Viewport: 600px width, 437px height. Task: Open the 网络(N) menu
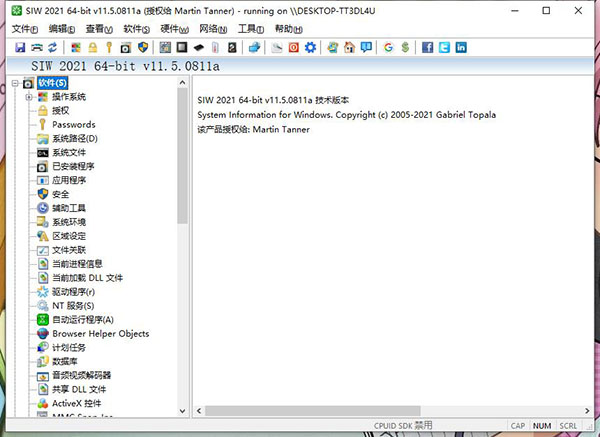(x=213, y=29)
